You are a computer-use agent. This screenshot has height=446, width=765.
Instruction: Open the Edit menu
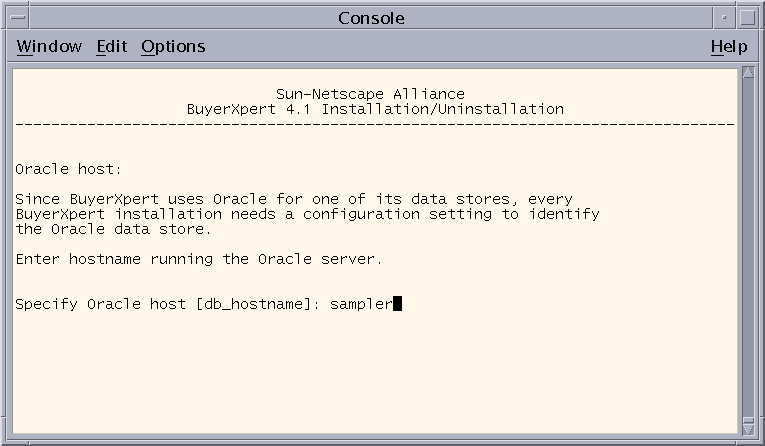[112, 46]
